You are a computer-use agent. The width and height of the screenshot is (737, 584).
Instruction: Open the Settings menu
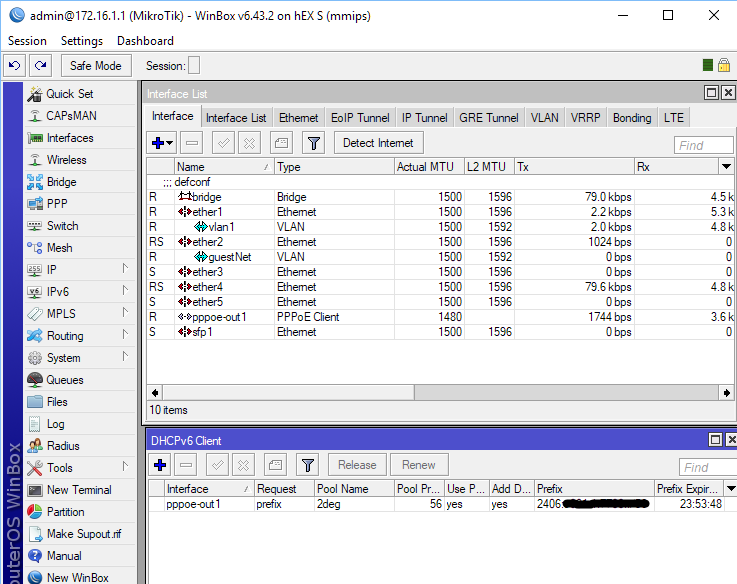point(82,41)
